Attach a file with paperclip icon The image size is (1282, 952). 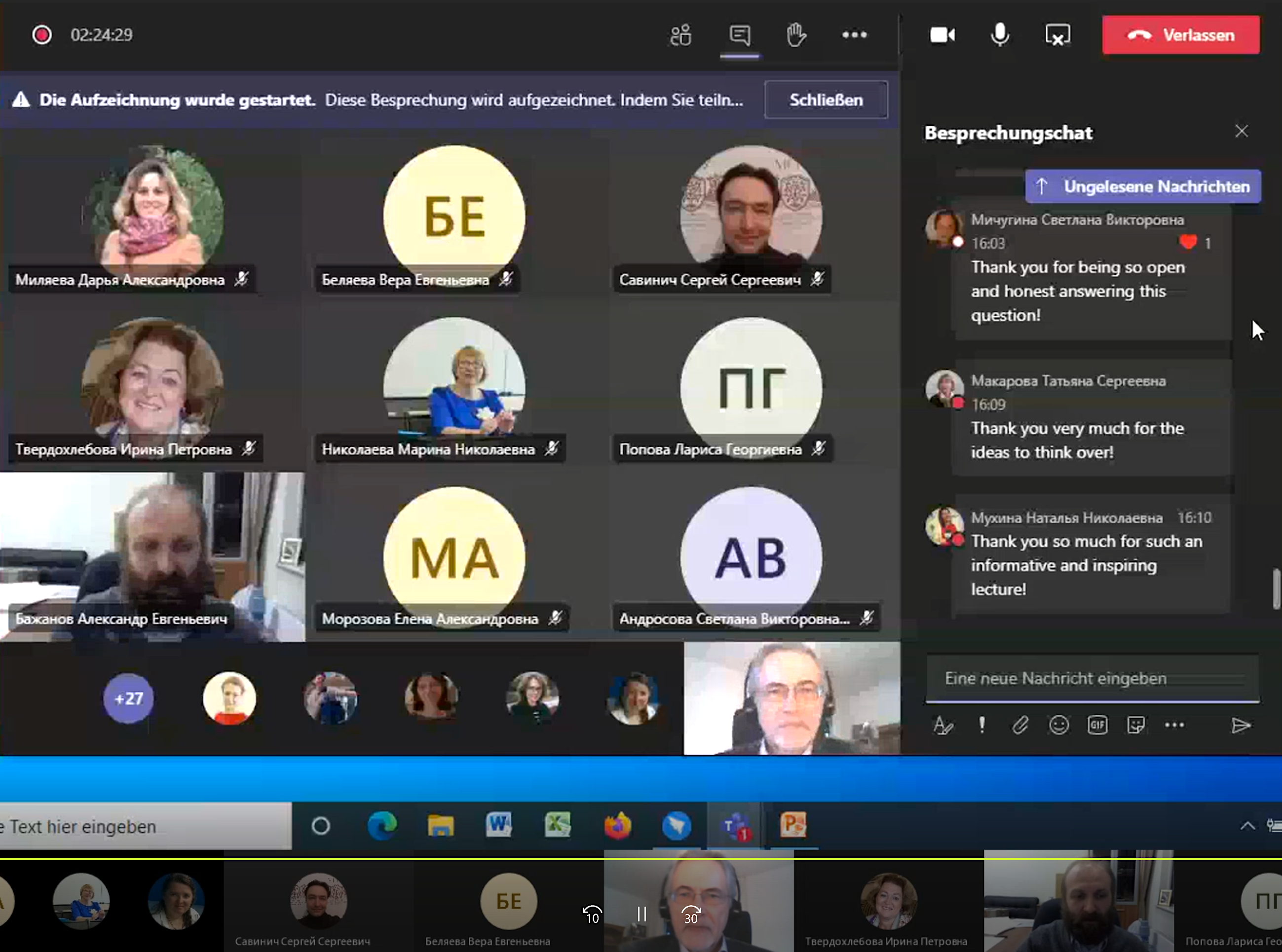[x=1020, y=725]
